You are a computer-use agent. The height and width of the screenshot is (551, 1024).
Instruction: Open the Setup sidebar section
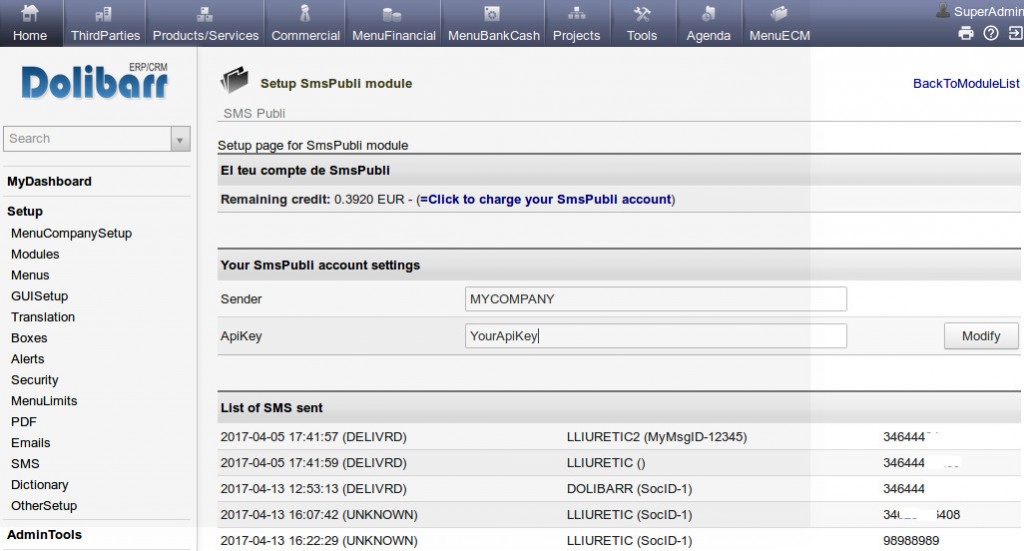[25, 212]
